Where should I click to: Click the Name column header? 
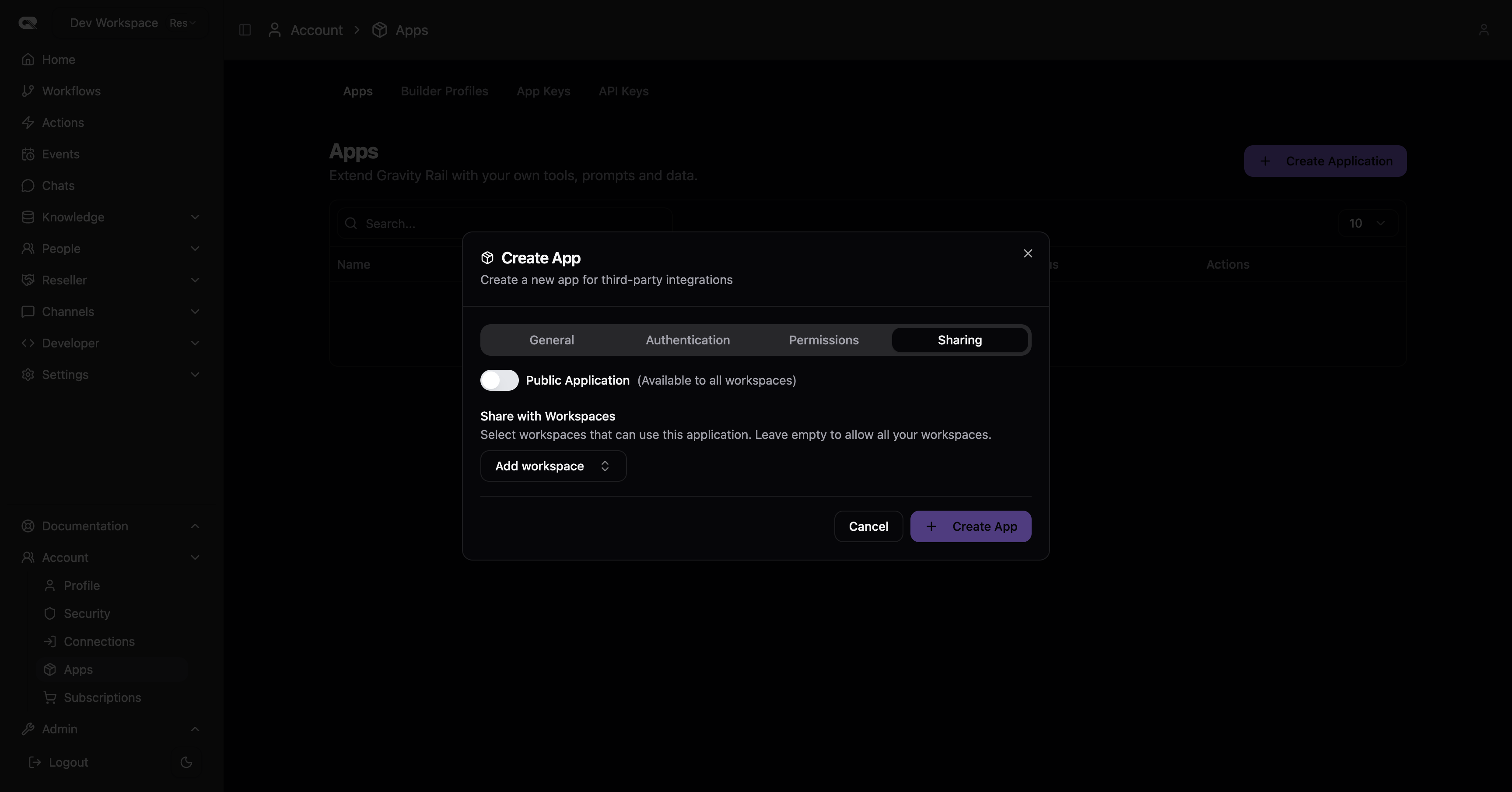(353, 264)
